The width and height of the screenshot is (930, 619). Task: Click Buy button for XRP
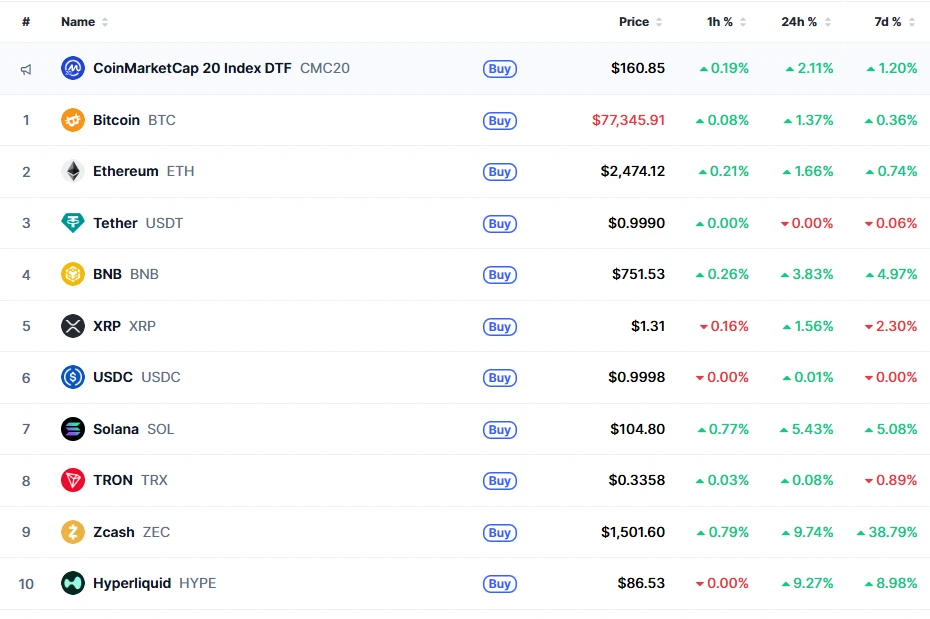click(x=499, y=327)
